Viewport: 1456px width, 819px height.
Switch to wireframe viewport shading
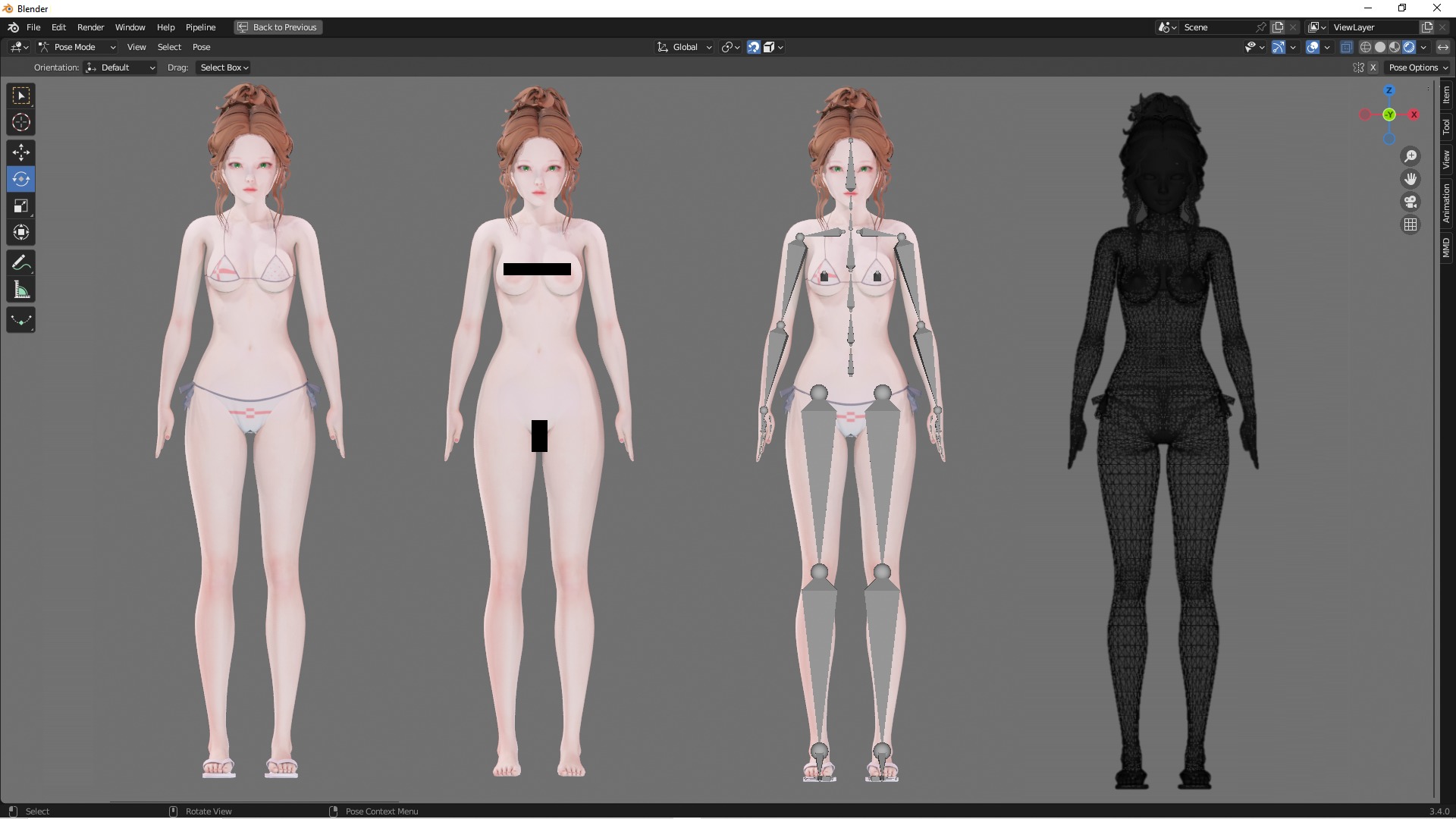(1366, 47)
